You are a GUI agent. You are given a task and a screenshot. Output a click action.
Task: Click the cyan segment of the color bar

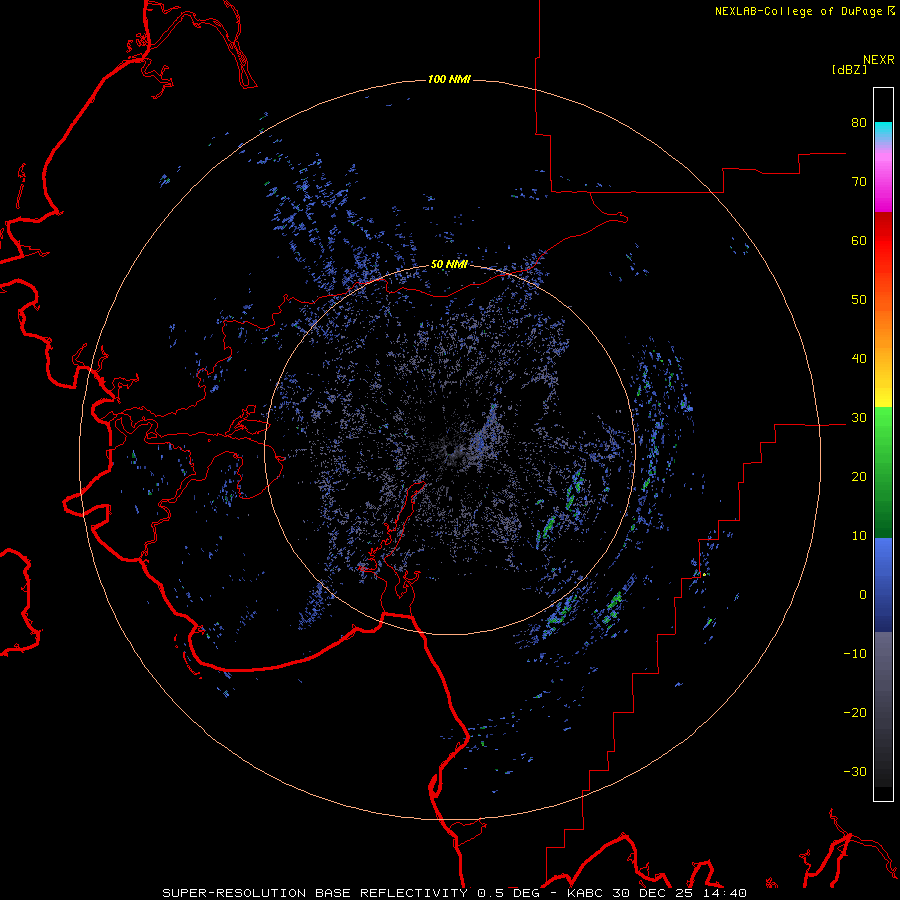click(883, 129)
